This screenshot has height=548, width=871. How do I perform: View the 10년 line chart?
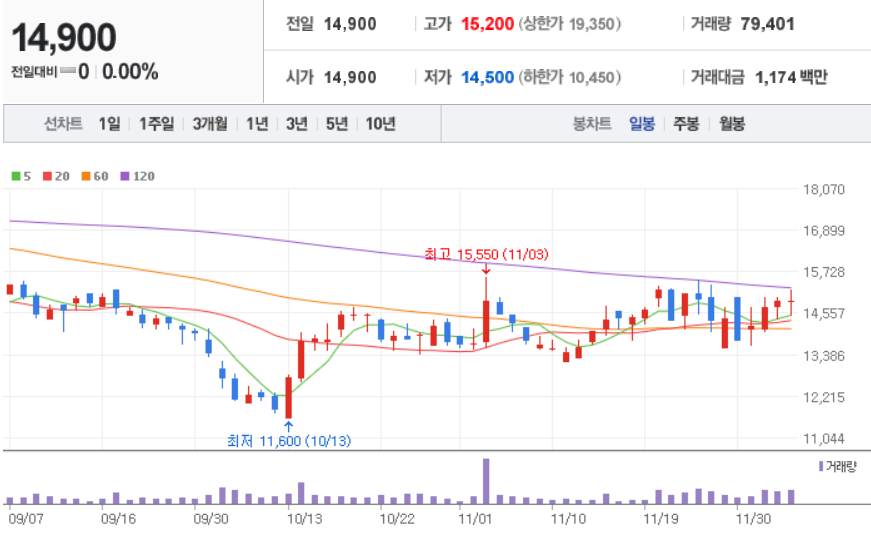click(x=381, y=123)
